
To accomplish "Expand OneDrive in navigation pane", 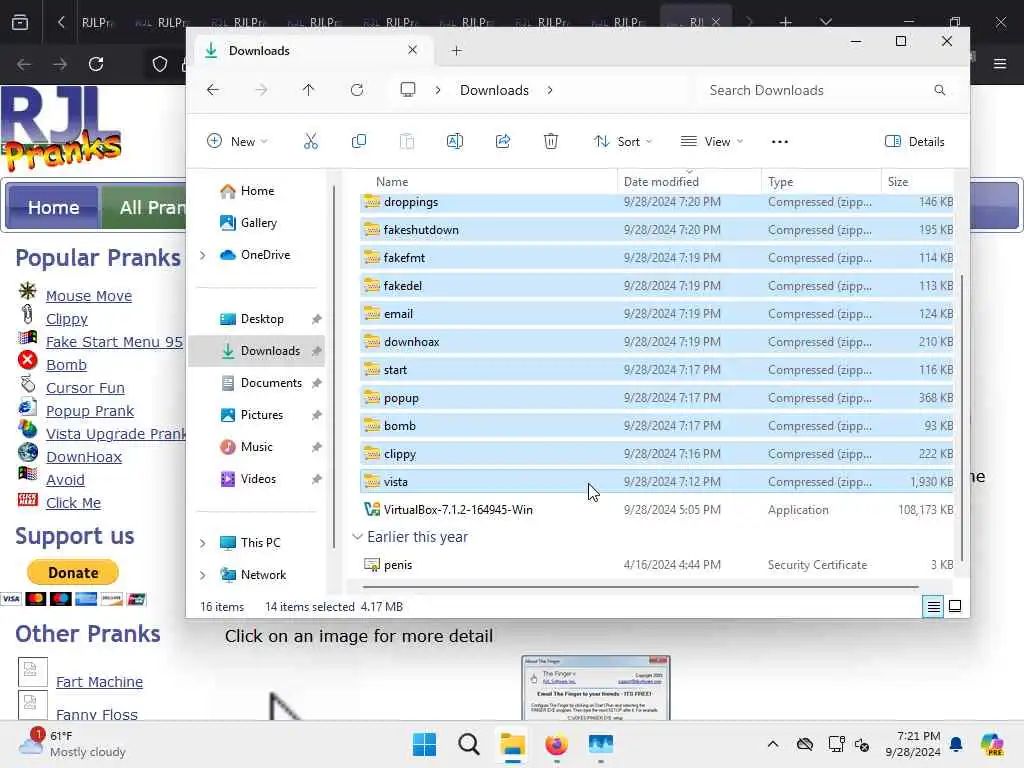I will [x=202, y=255].
